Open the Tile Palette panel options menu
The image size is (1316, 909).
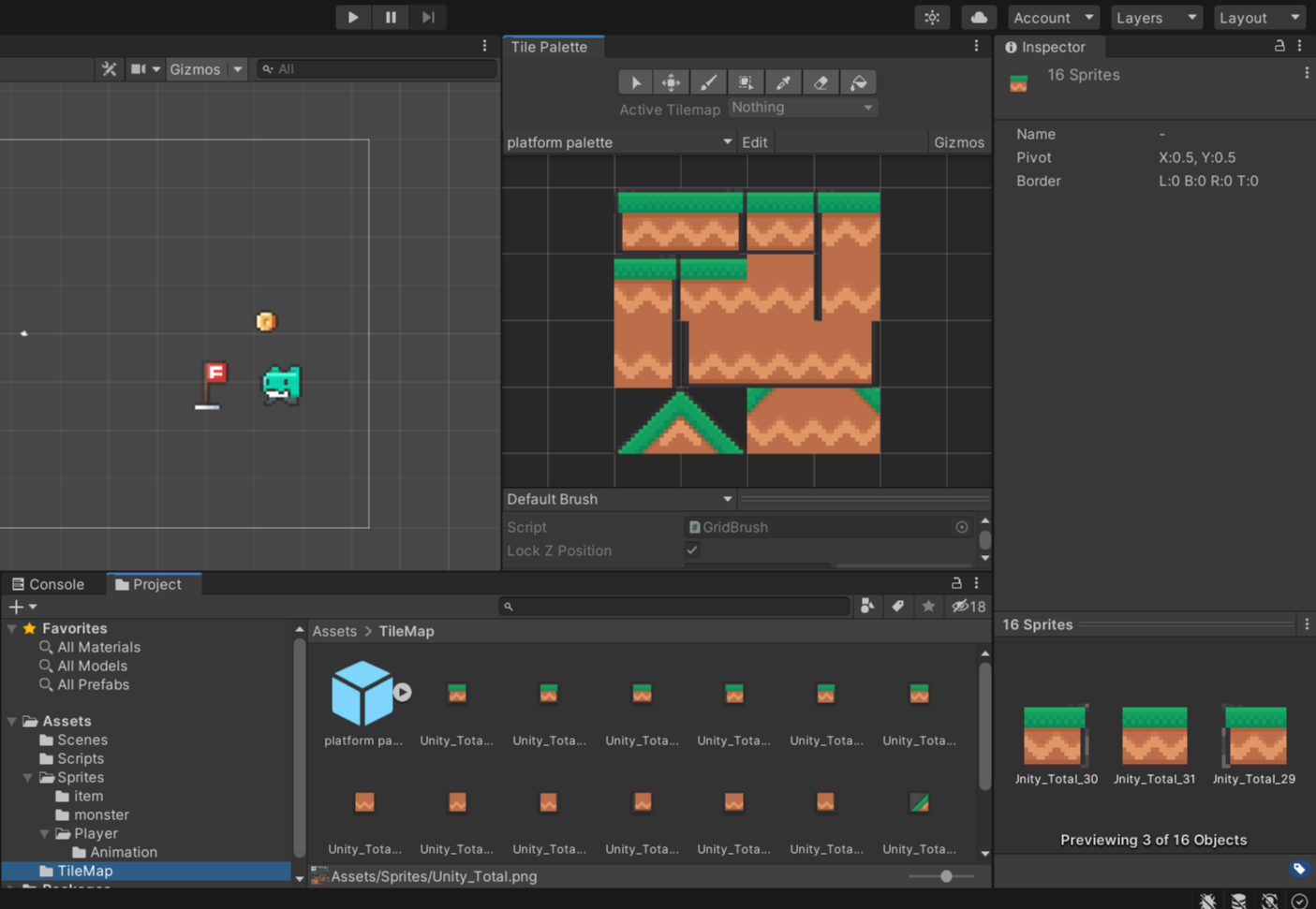coord(977,46)
